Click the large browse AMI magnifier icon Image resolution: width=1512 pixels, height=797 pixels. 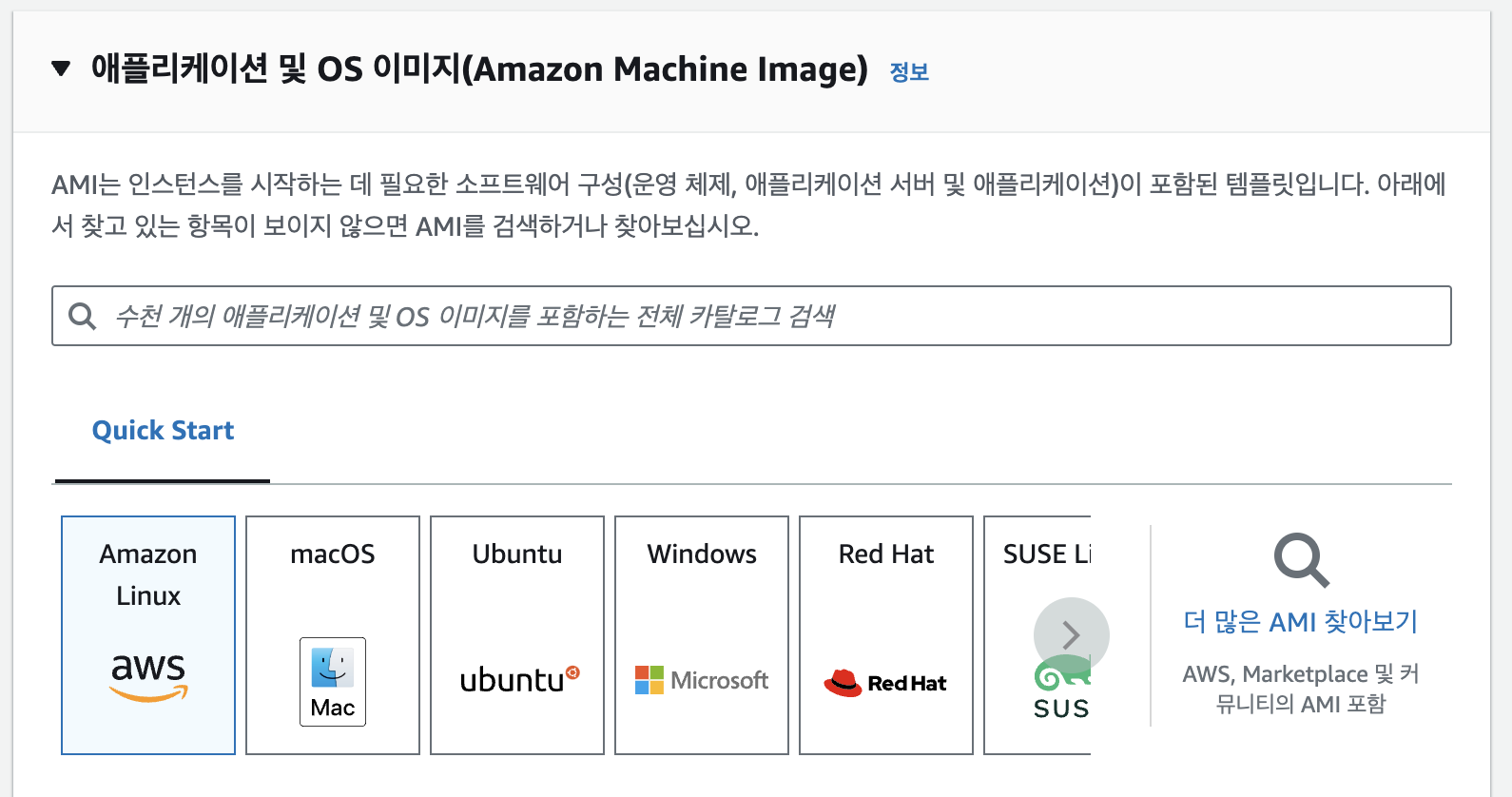click(1301, 560)
